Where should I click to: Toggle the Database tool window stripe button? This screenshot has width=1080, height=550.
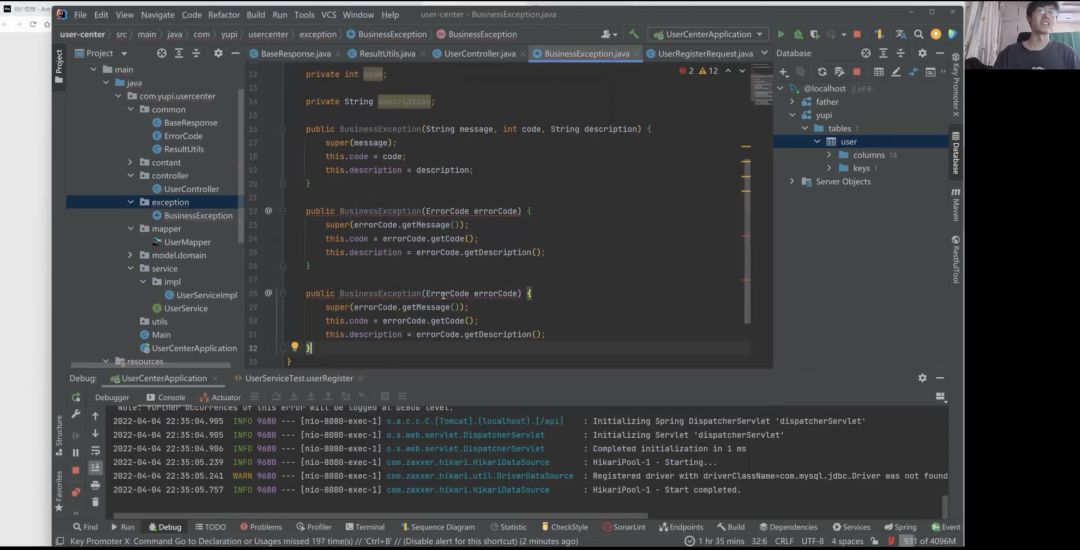(x=956, y=152)
